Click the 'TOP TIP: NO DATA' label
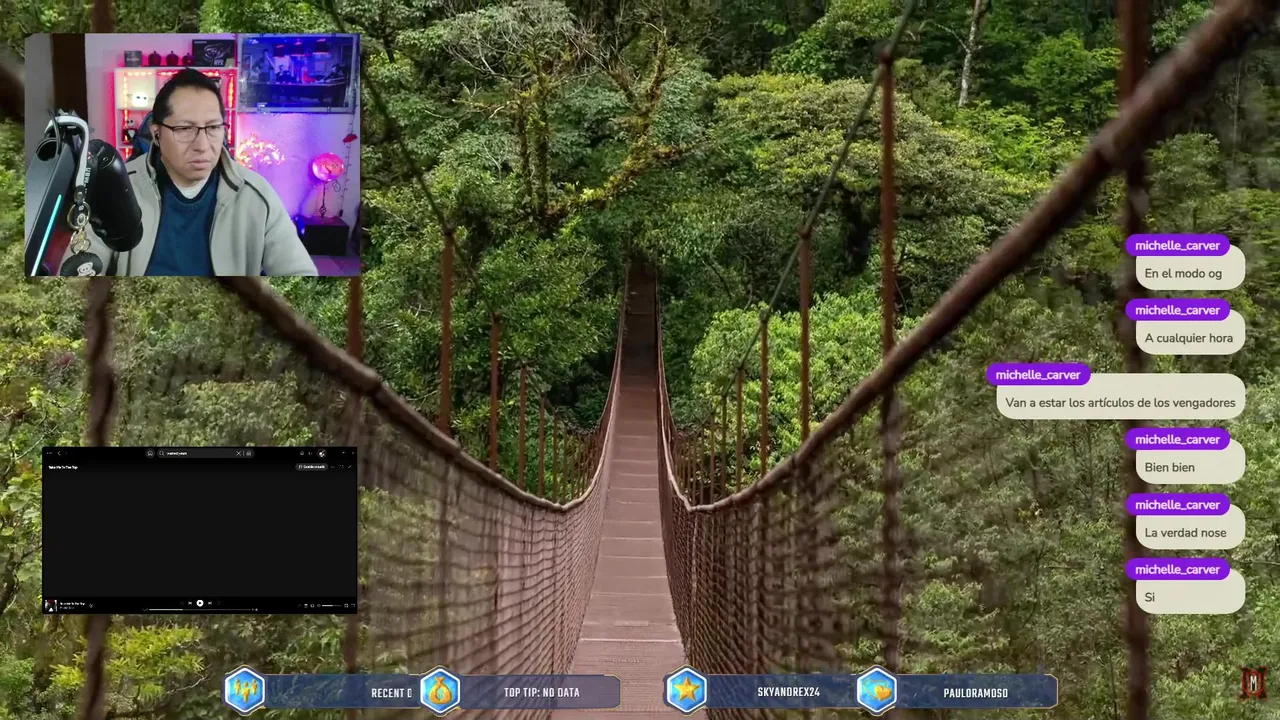The height and width of the screenshot is (720, 1280). tap(542, 693)
